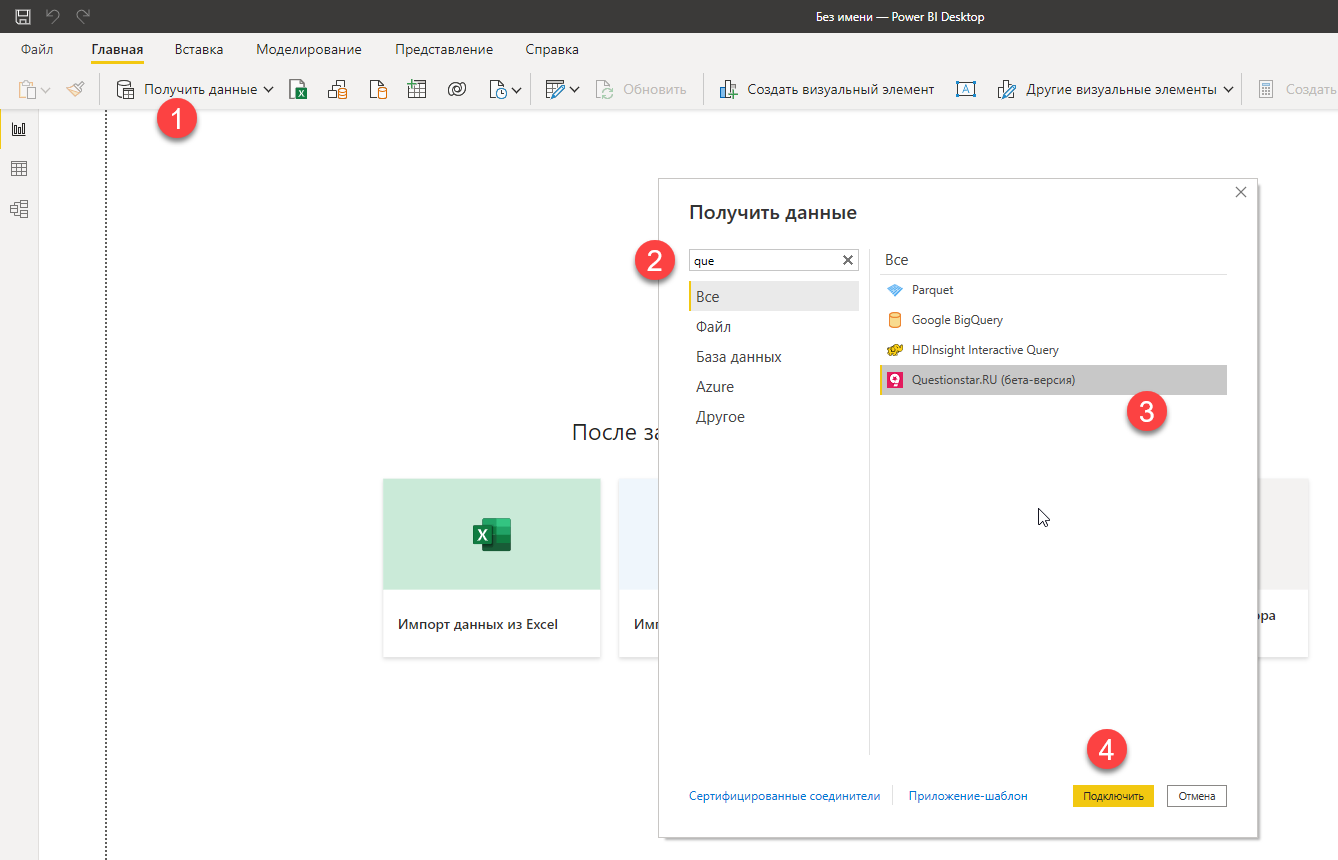Click the Другие визуальные элементы icon

[x=1007, y=89]
